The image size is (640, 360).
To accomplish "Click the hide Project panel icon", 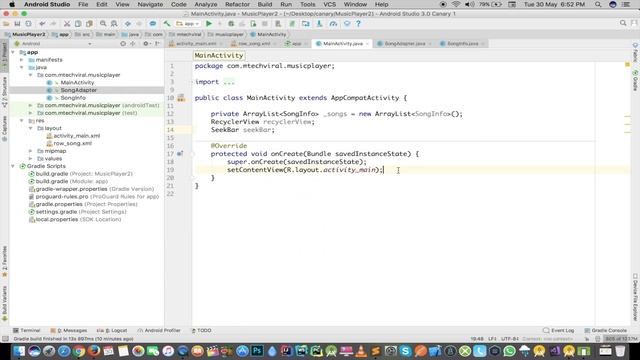I will coord(157,43).
